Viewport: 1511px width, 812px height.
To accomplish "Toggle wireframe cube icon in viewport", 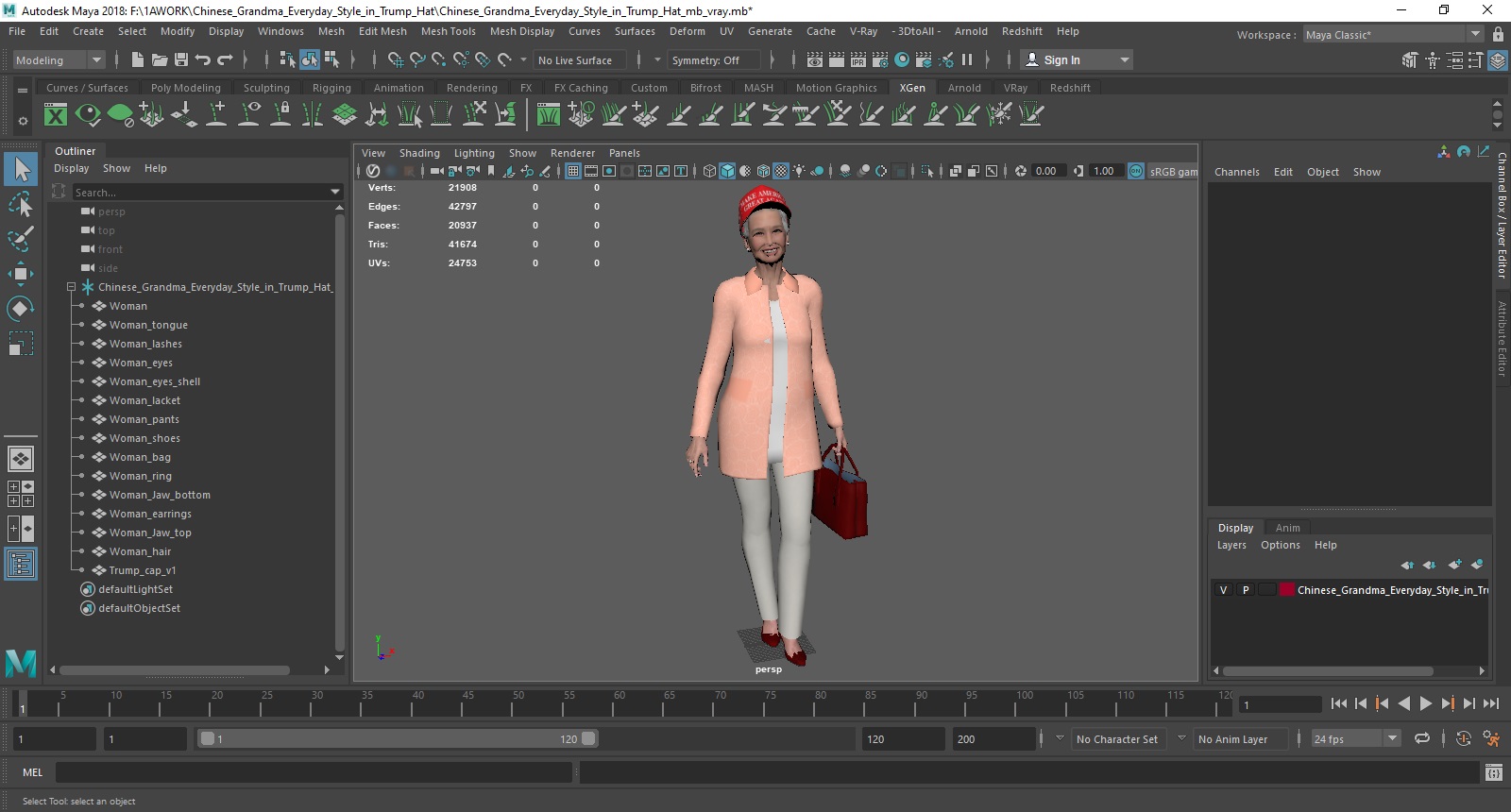I will (709, 171).
